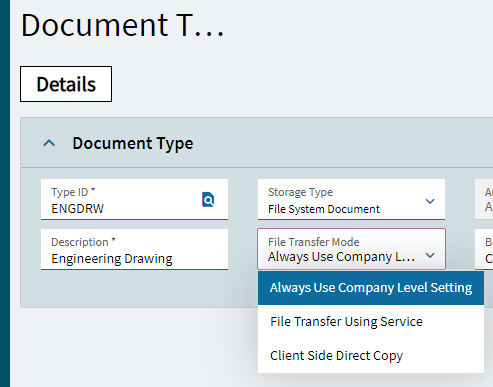Click the Description field label
Screen dimensions: 493x387
tap(83, 242)
